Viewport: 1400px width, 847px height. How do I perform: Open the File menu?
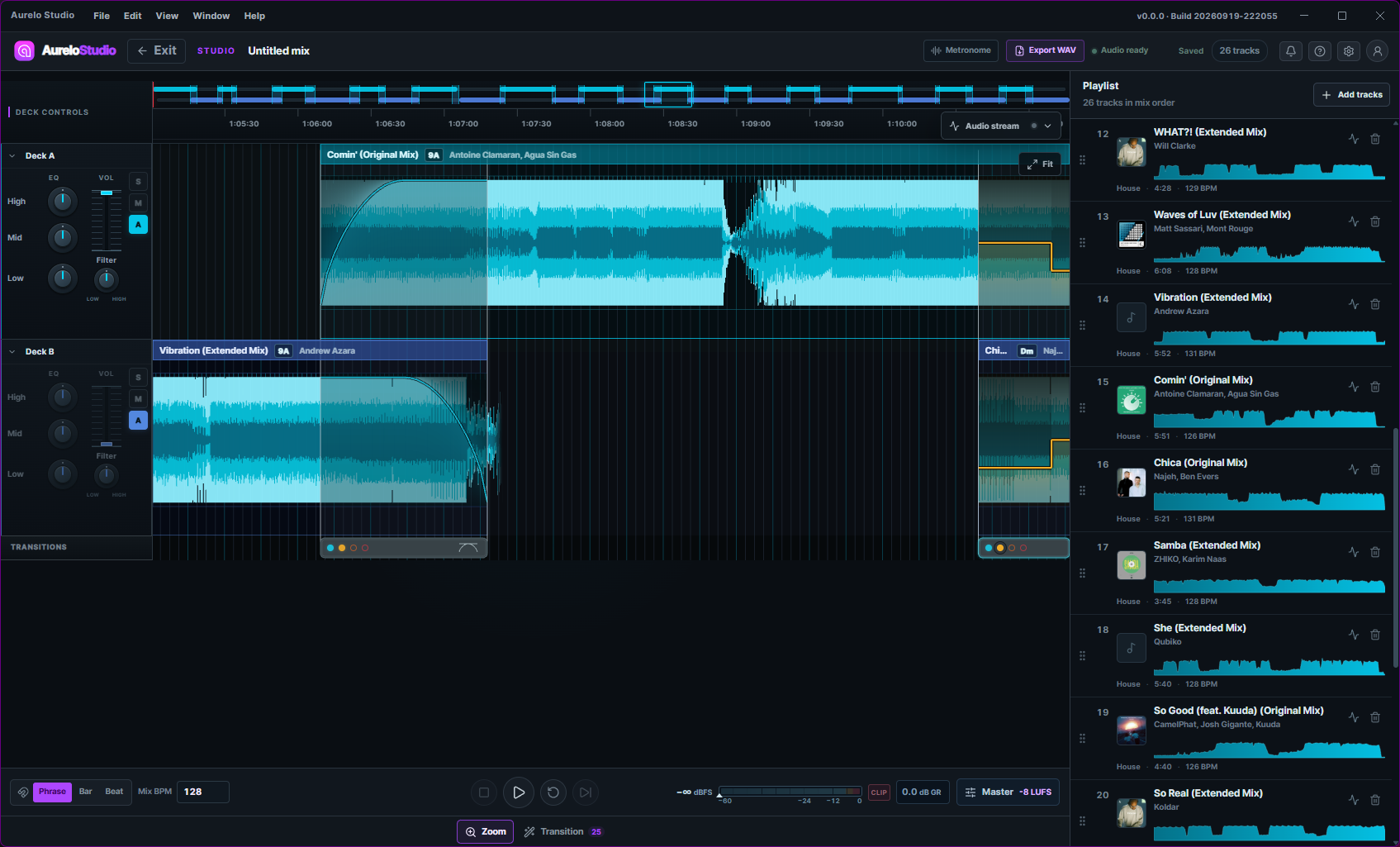[102, 16]
